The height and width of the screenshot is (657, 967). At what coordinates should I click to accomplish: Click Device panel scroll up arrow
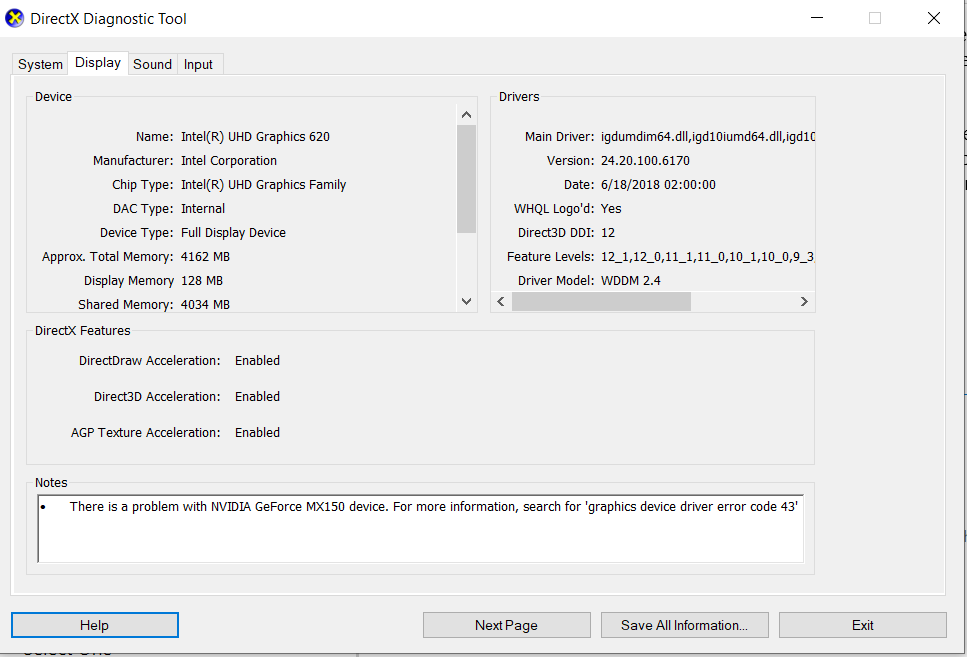(466, 115)
